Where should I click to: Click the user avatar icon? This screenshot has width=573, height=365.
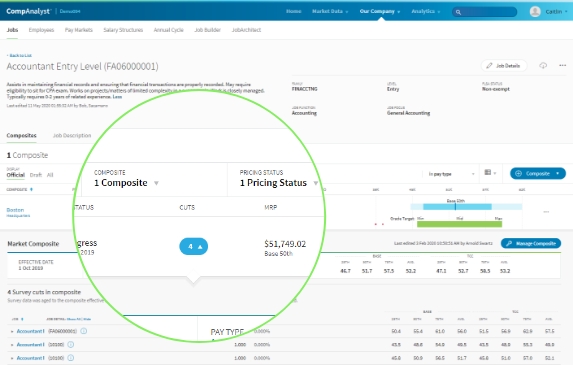click(535, 12)
